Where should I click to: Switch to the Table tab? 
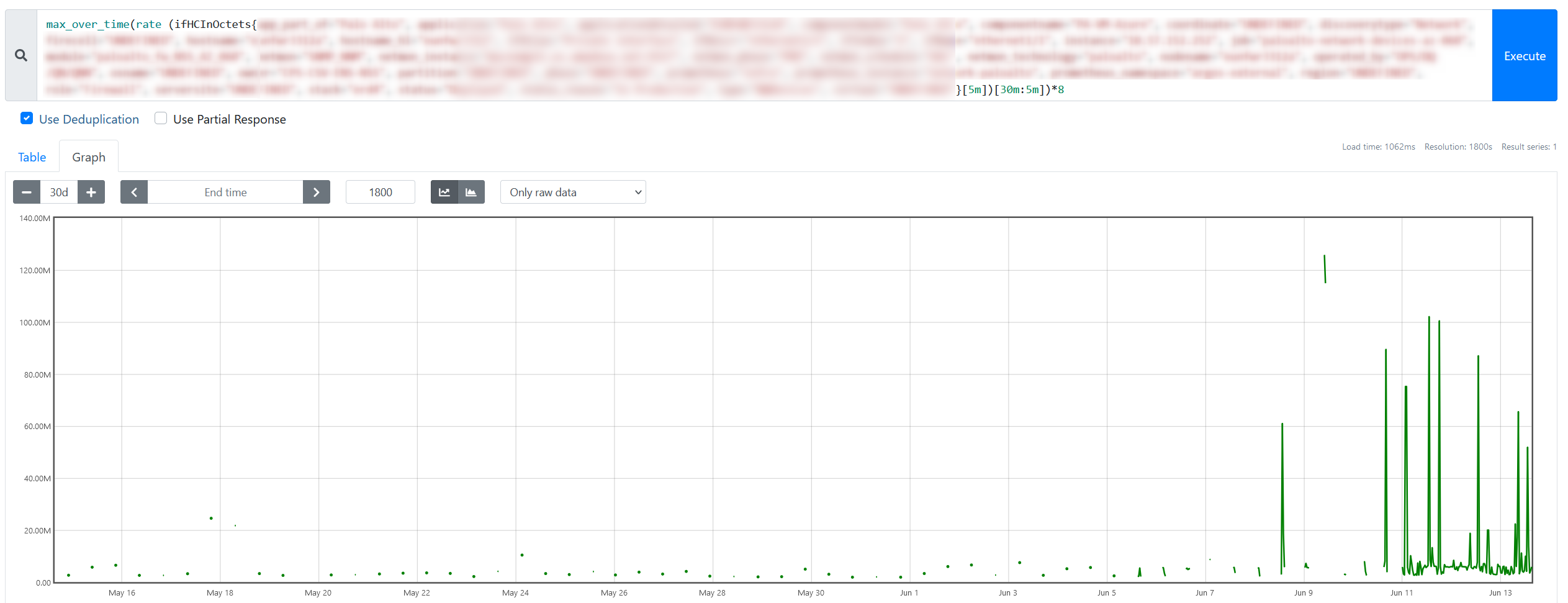32,157
